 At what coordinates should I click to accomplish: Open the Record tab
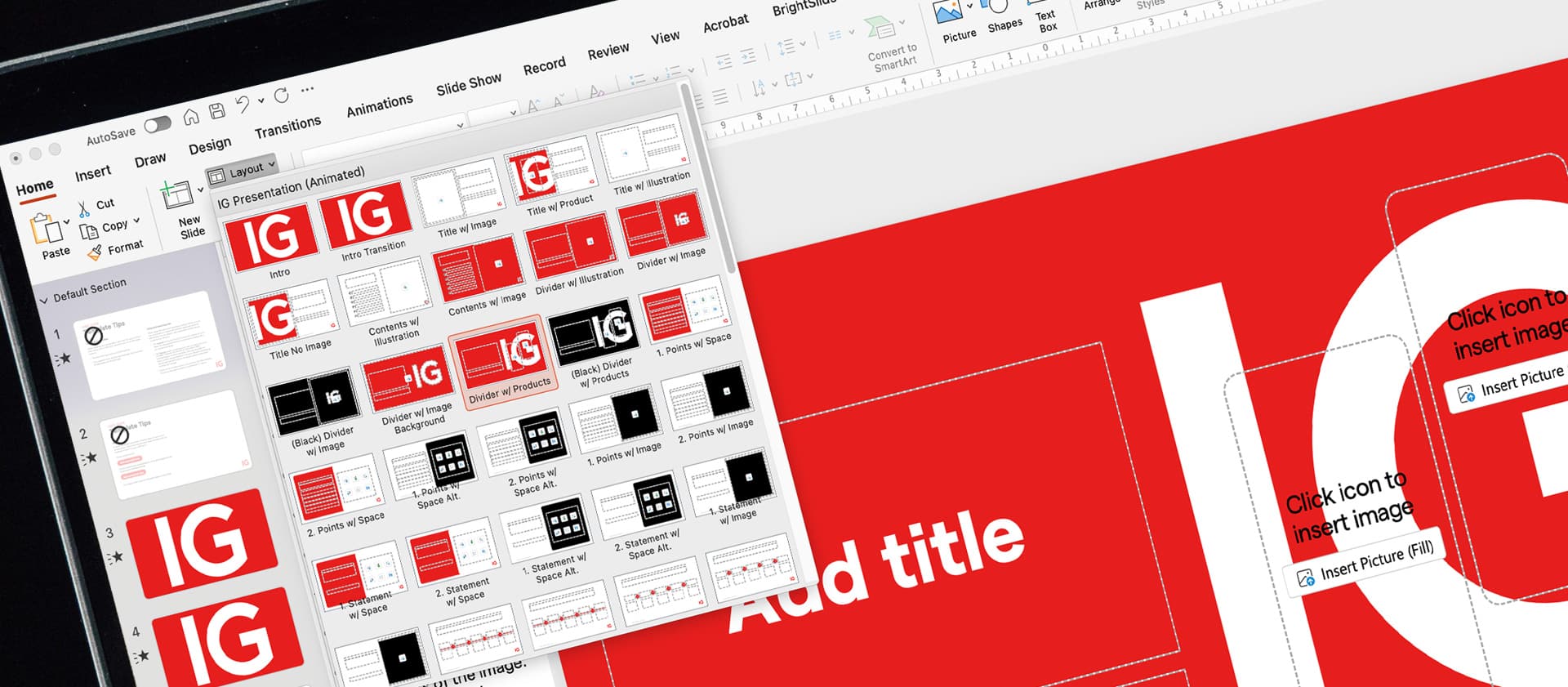(545, 66)
